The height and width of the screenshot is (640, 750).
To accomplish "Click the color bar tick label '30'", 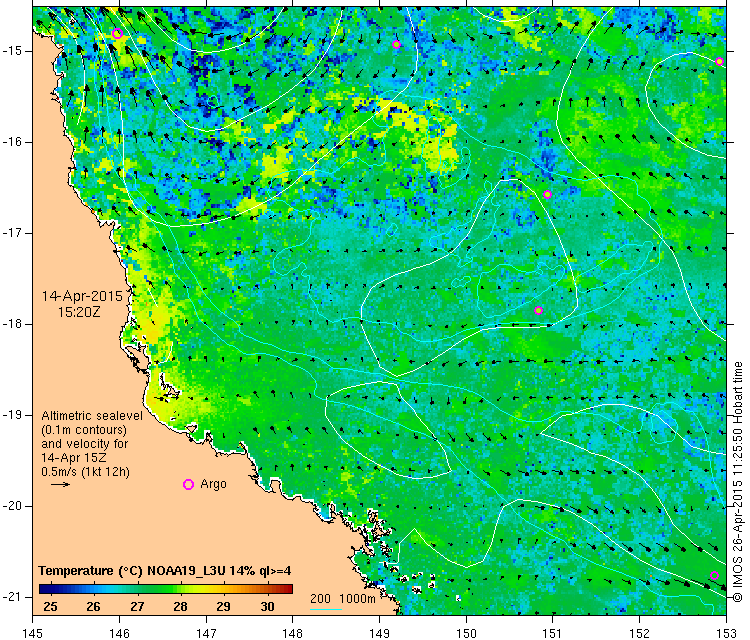I will coord(267,607).
